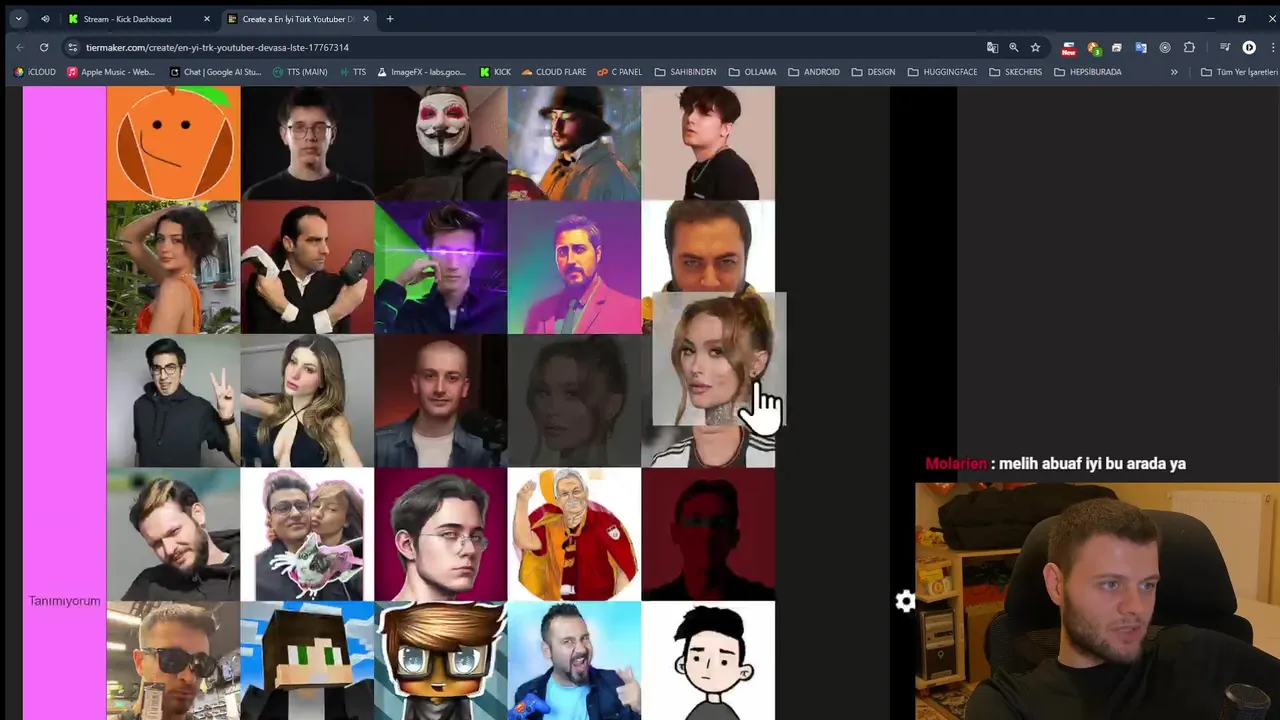Open the plain TTS bookmark

coord(353,72)
